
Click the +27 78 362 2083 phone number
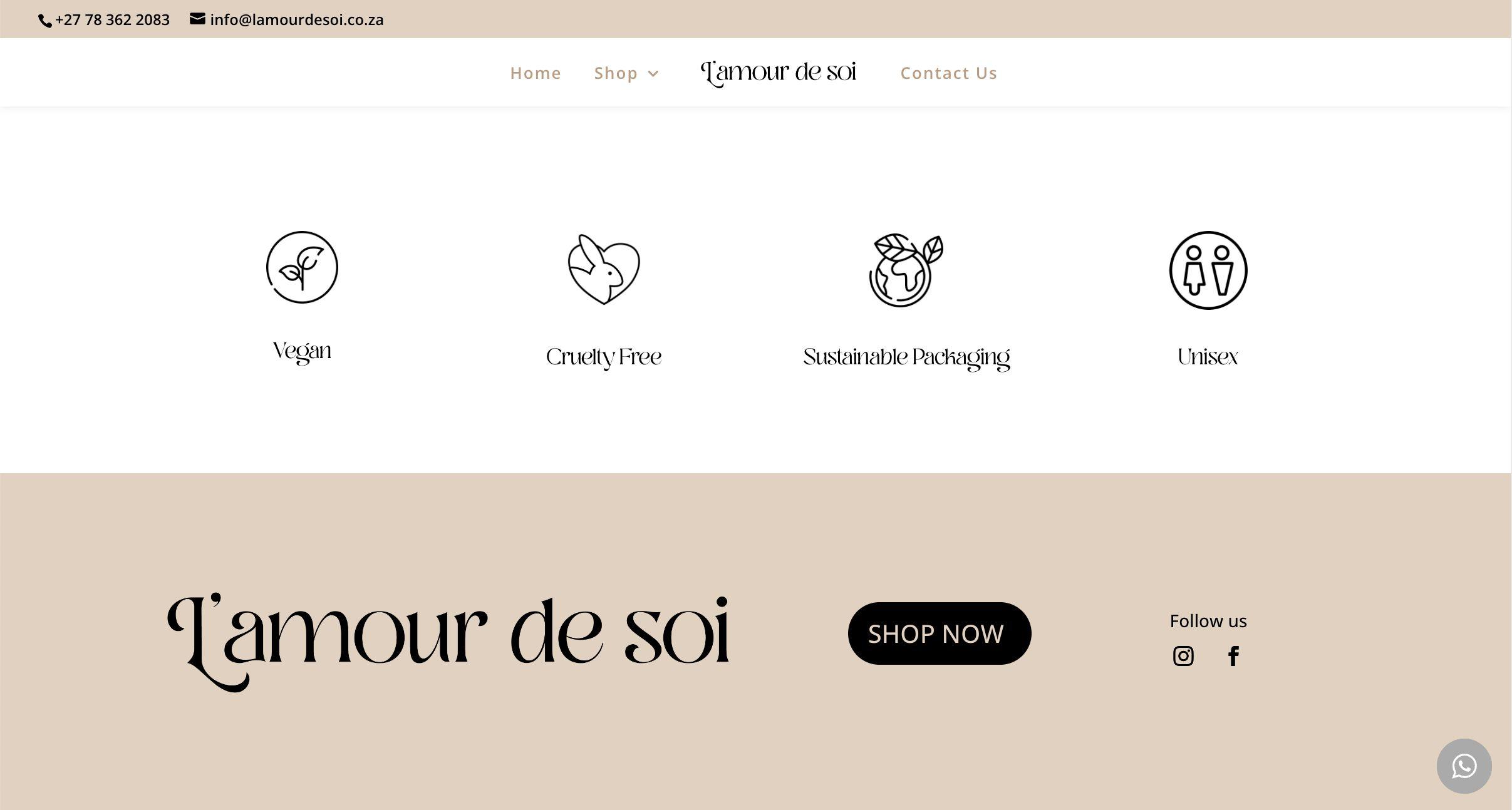(112, 19)
